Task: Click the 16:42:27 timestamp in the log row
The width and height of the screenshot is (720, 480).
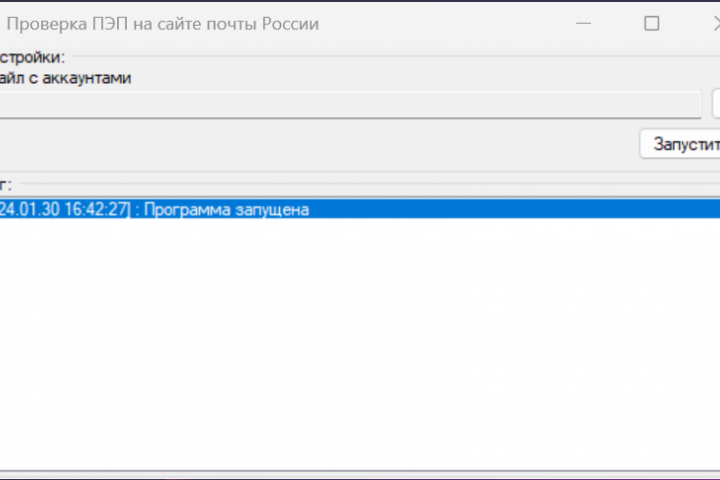Action: click(x=95, y=209)
